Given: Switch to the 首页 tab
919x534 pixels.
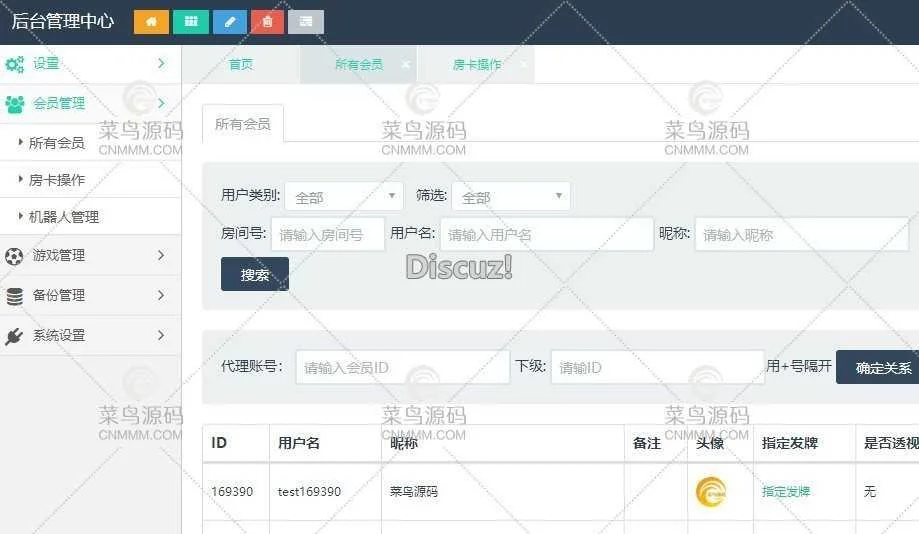Looking at the screenshot, I should (x=241, y=65).
